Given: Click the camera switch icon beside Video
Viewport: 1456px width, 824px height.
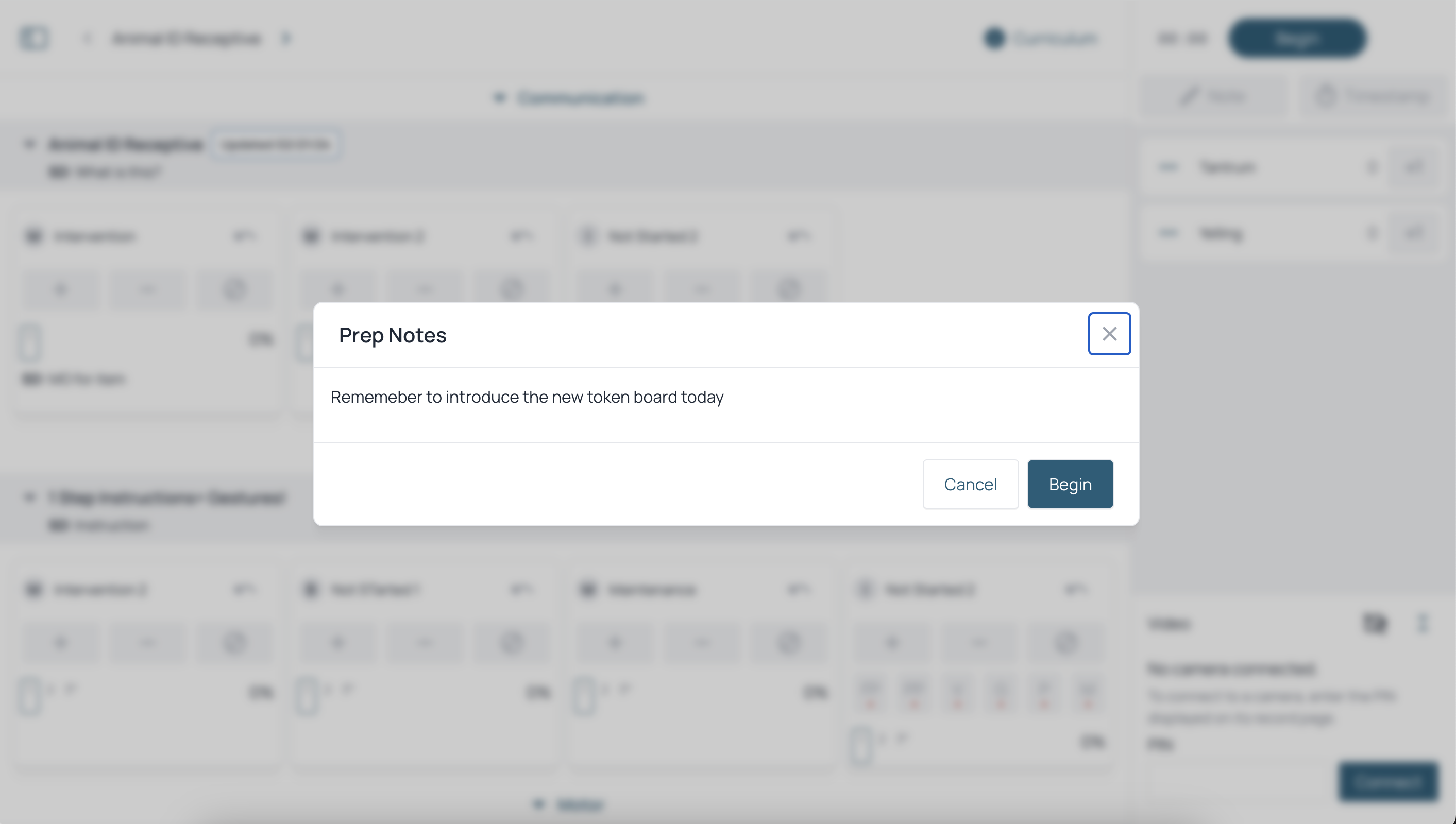Looking at the screenshot, I should 1375,623.
